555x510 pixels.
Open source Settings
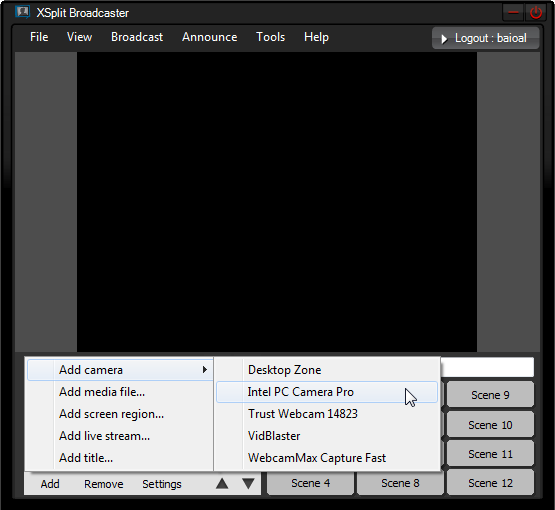pyautogui.click(x=162, y=484)
